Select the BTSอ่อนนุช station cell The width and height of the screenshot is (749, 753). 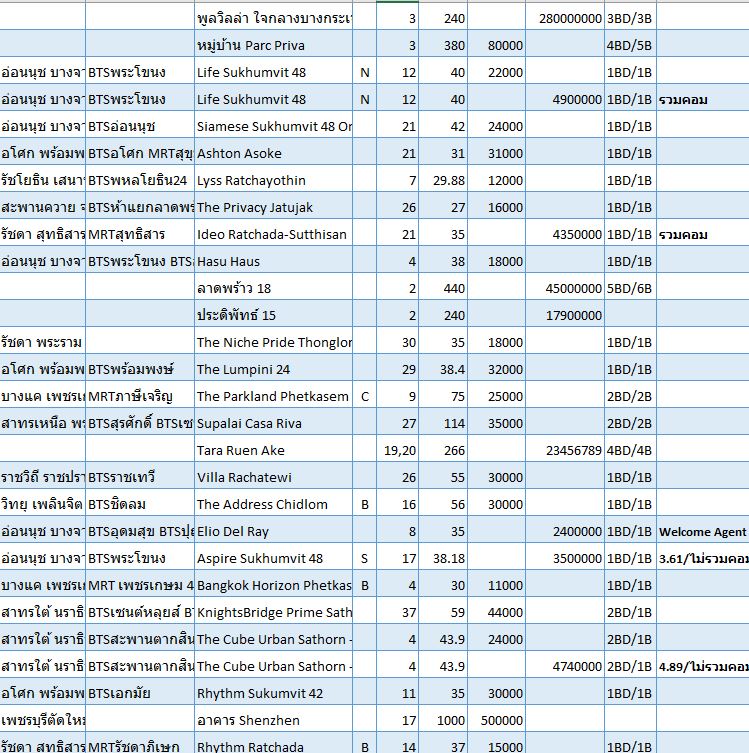click(x=140, y=126)
